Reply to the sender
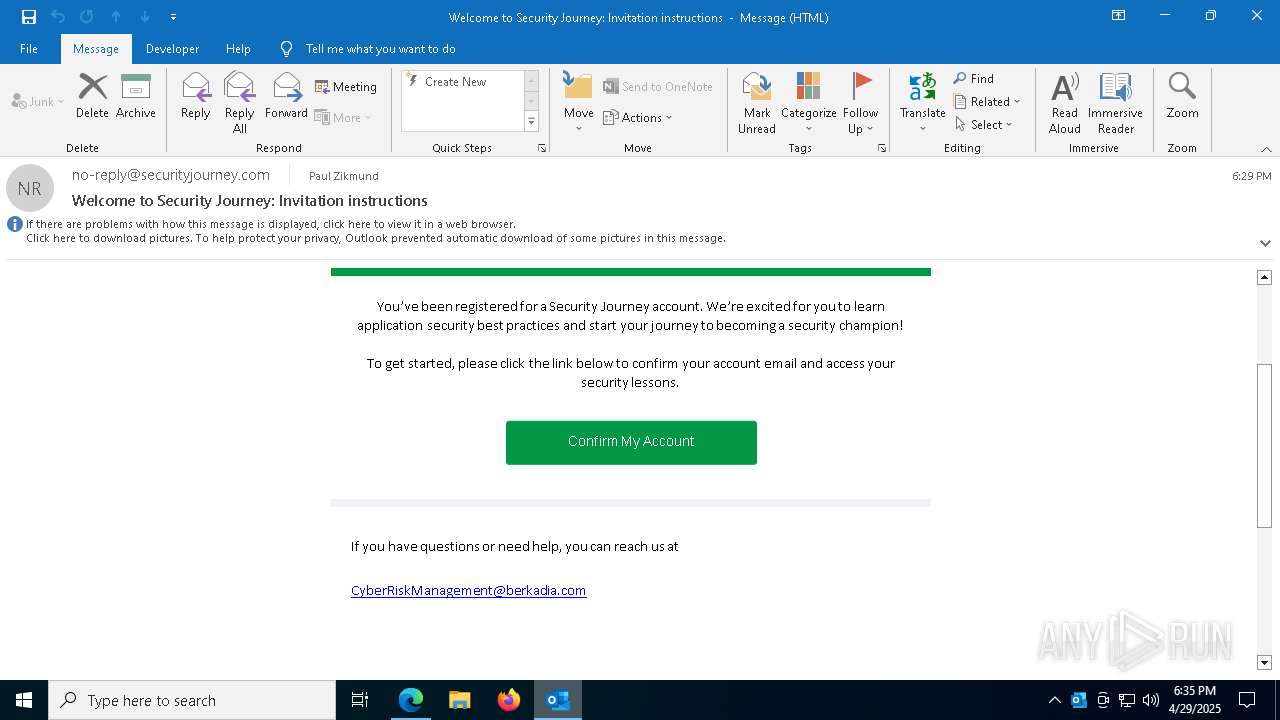 point(196,96)
